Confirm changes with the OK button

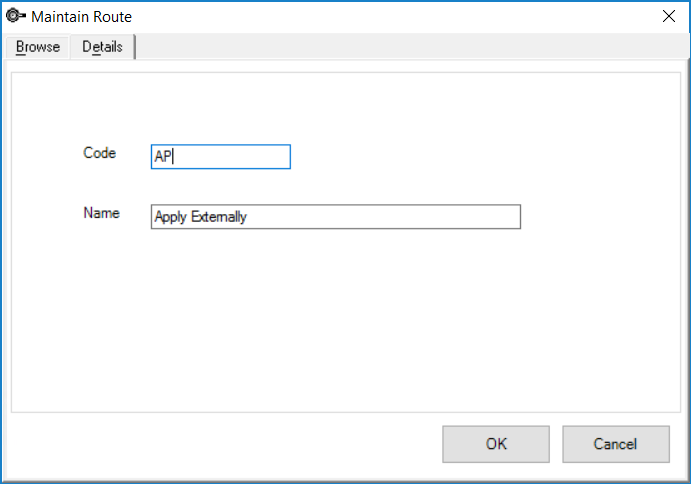point(496,444)
